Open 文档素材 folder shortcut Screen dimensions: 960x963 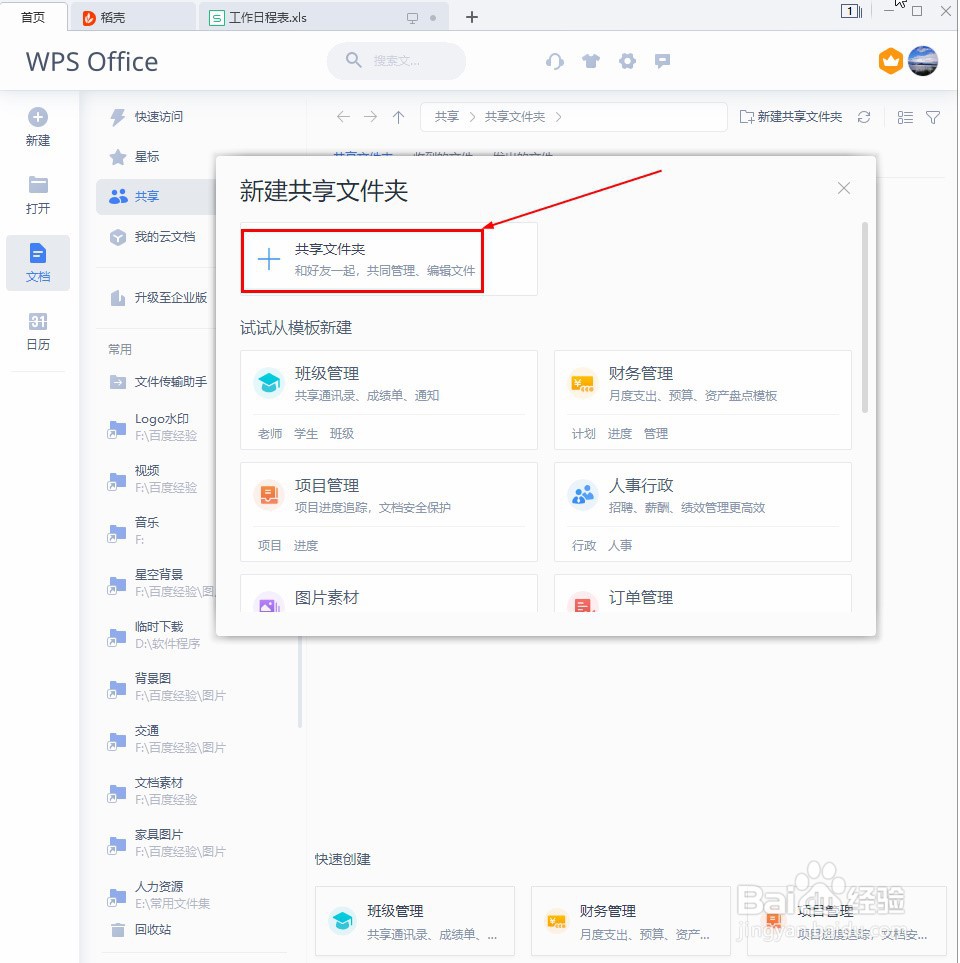(154, 791)
